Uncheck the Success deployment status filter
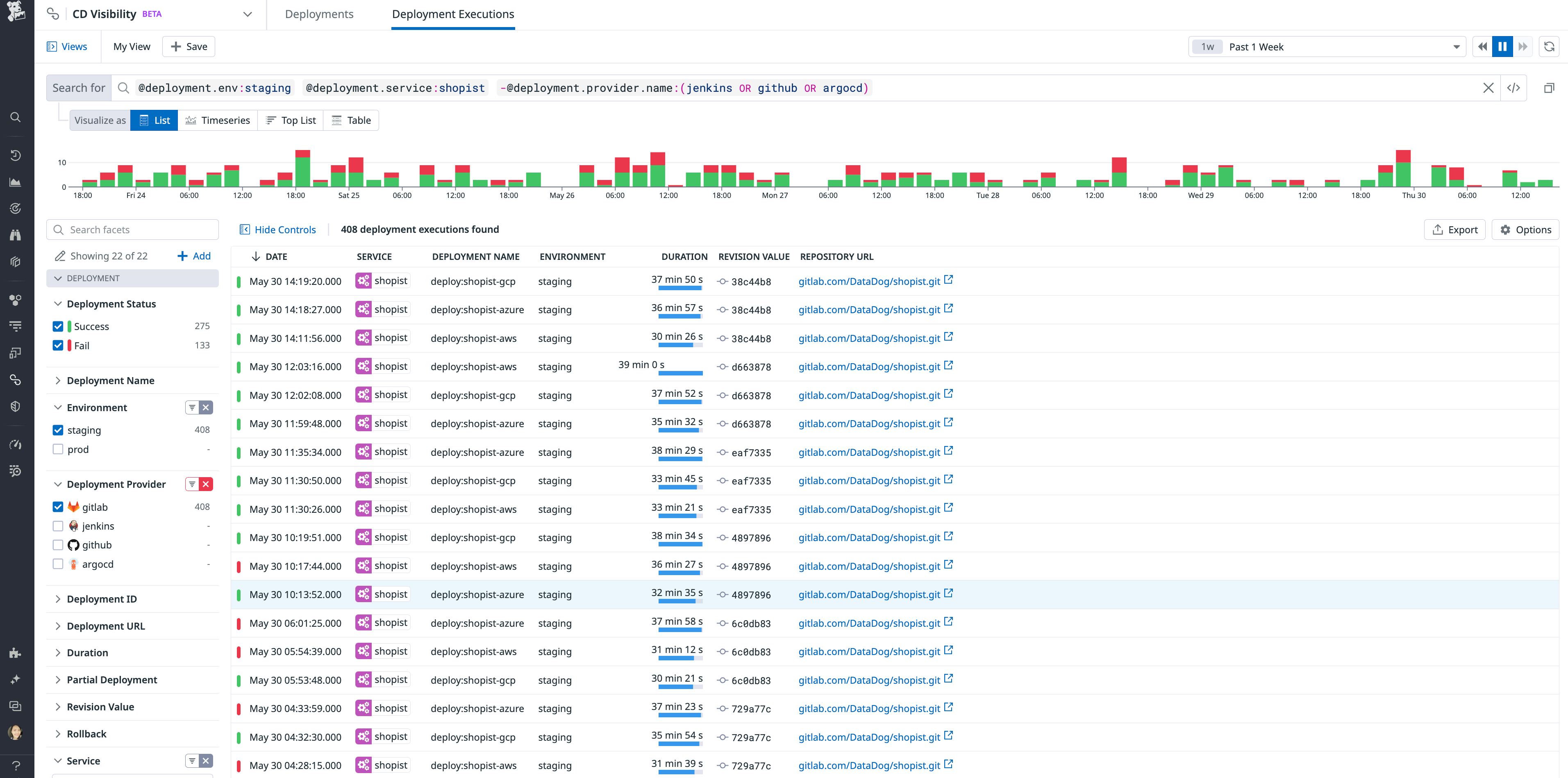 pyautogui.click(x=58, y=326)
